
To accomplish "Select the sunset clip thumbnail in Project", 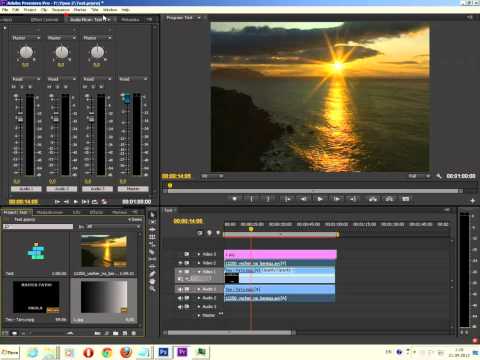I will [x=104, y=252].
